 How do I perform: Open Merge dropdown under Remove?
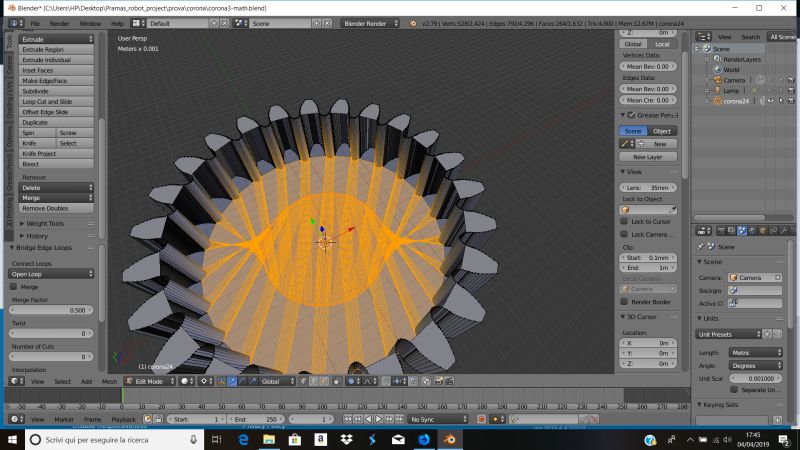56,197
